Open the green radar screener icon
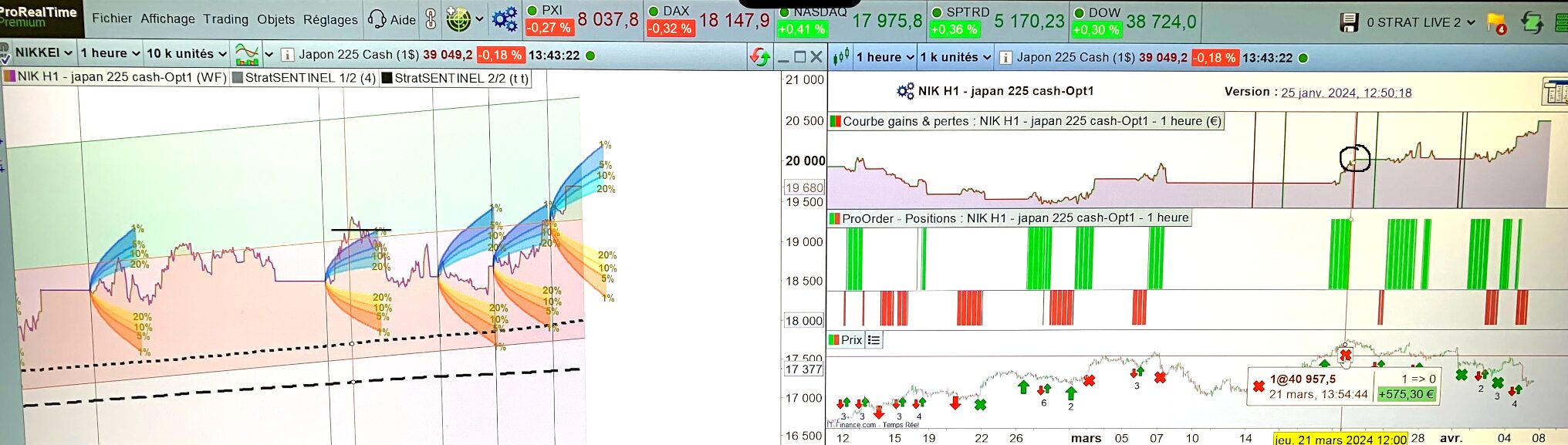The height and width of the screenshot is (445, 1568). tap(458, 19)
